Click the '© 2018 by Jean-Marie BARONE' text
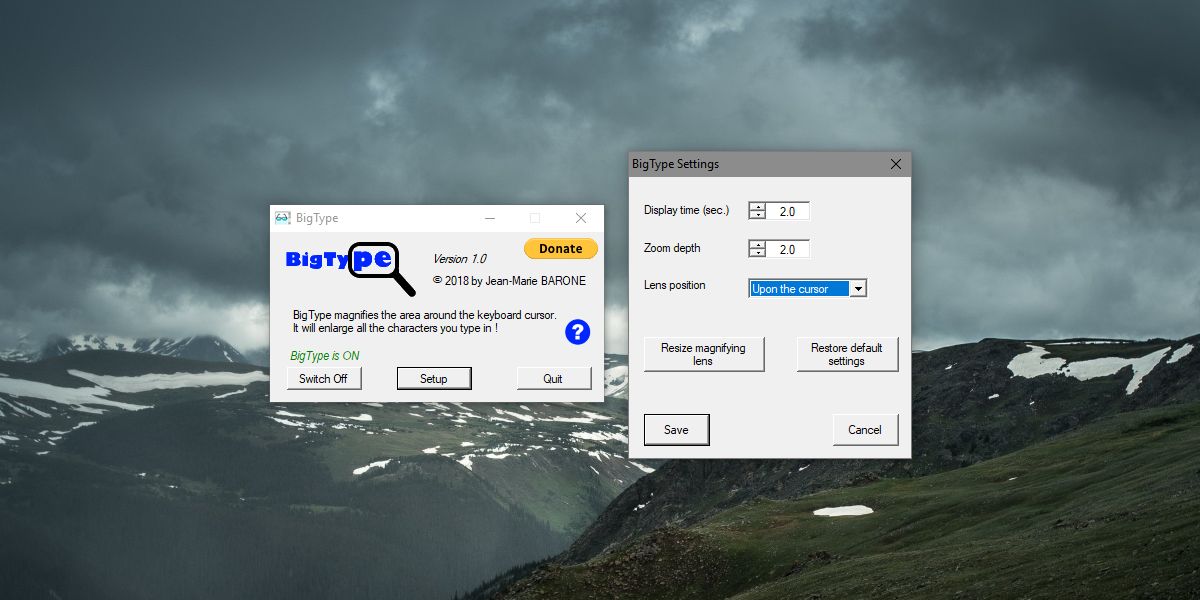This screenshot has width=1200, height=600. coord(509,281)
